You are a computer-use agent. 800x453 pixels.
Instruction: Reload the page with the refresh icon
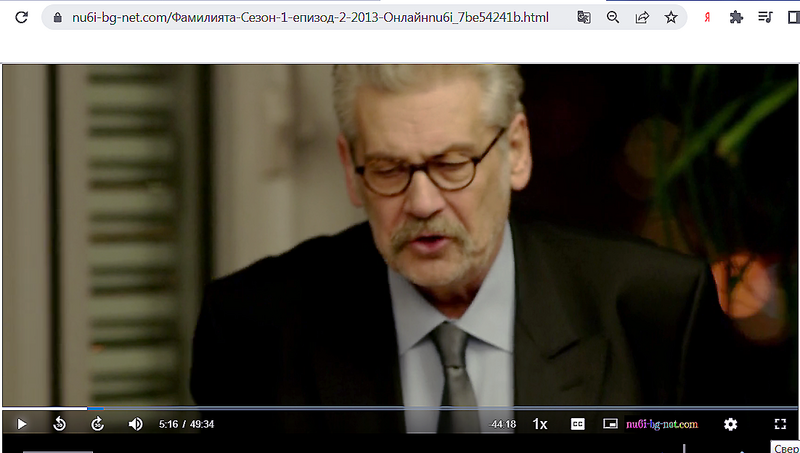pos(21,17)
